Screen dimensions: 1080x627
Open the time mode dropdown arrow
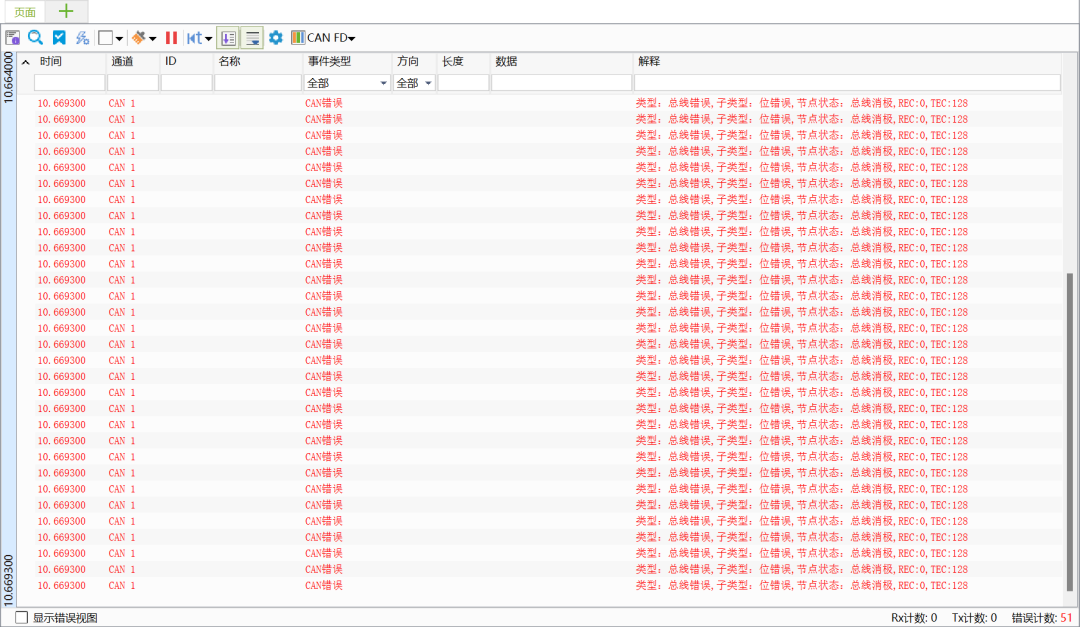209,39
